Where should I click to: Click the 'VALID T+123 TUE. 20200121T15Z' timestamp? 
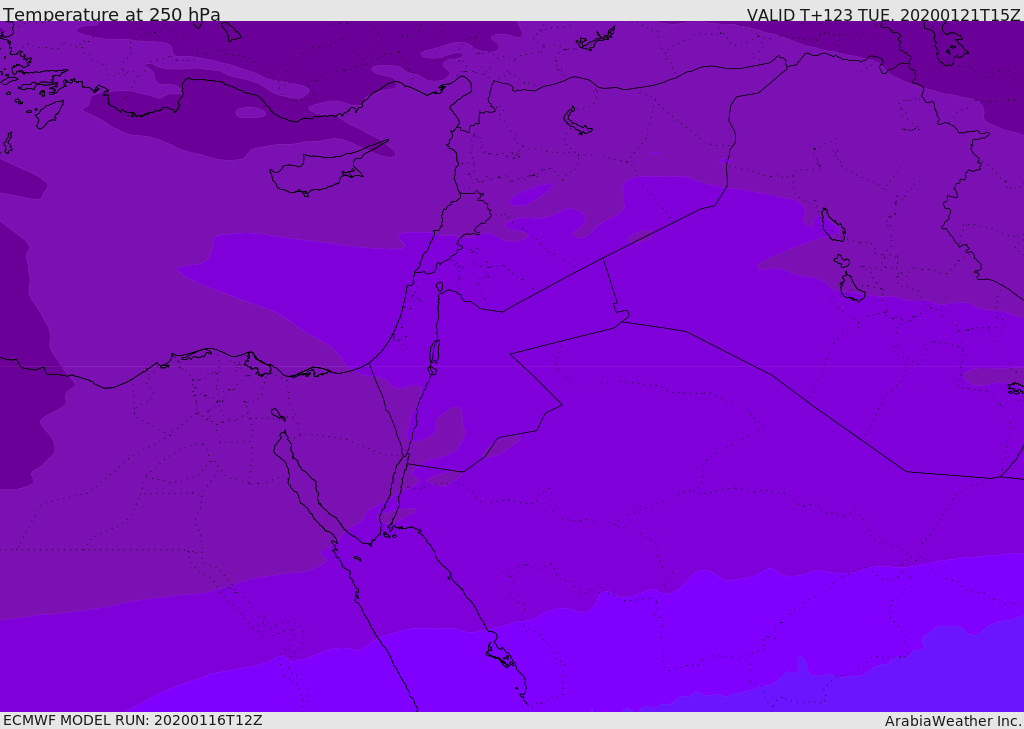coord(883,15)
